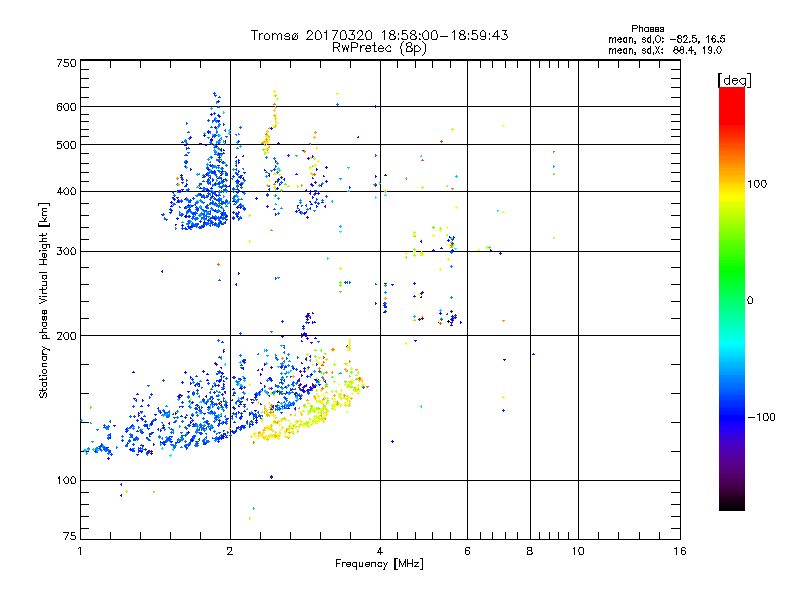Click the 'mean, sd,O: -82.5, 16.5' line
800x600 pixels.
[x=666, y=39]
